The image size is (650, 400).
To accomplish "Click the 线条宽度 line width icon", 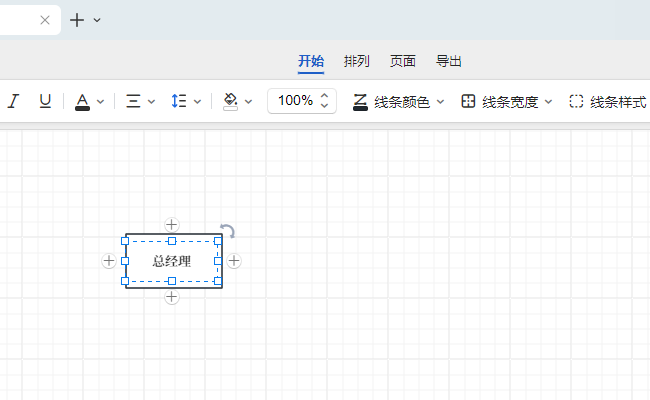I will pos(468,101).
